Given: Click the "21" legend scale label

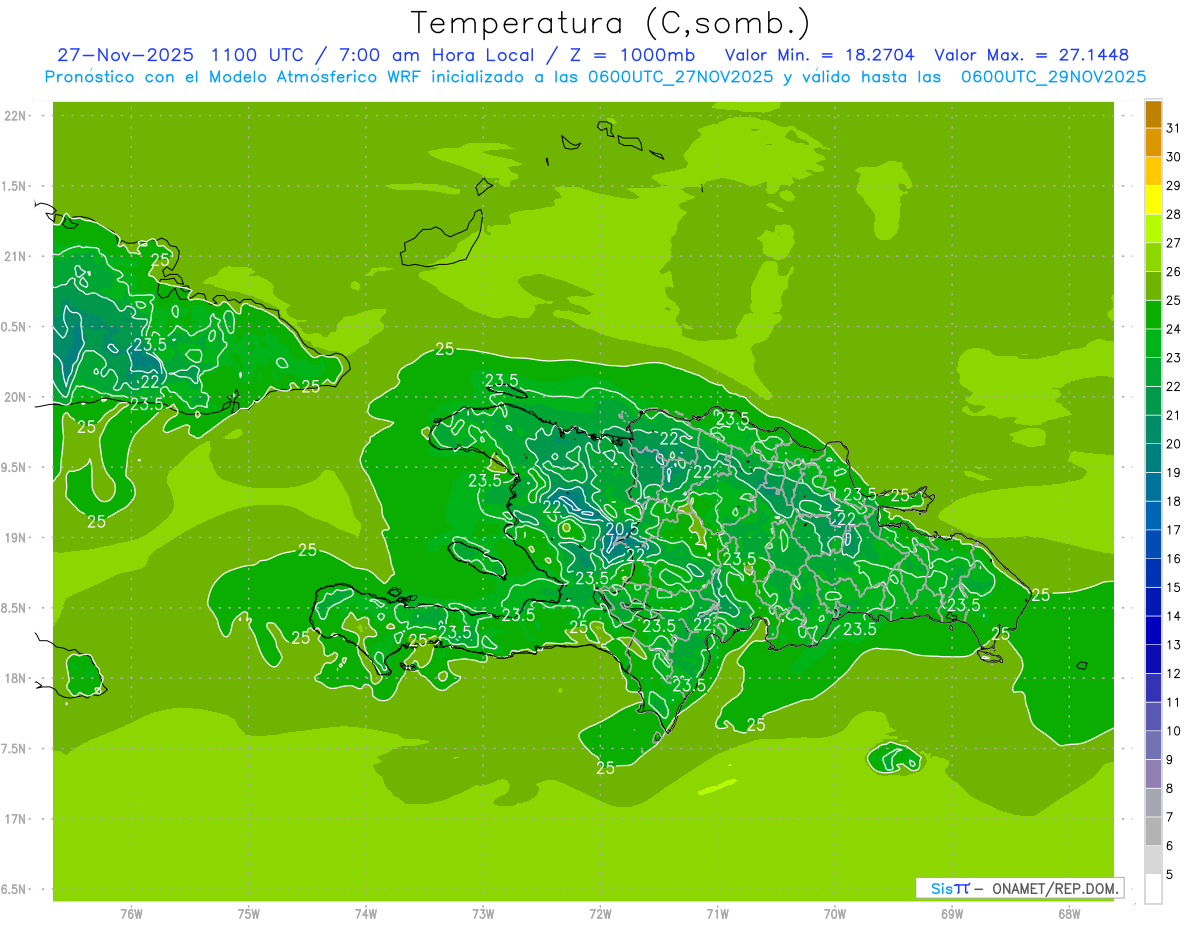Looking at the screenshot, I should [x=1173, y=415].
